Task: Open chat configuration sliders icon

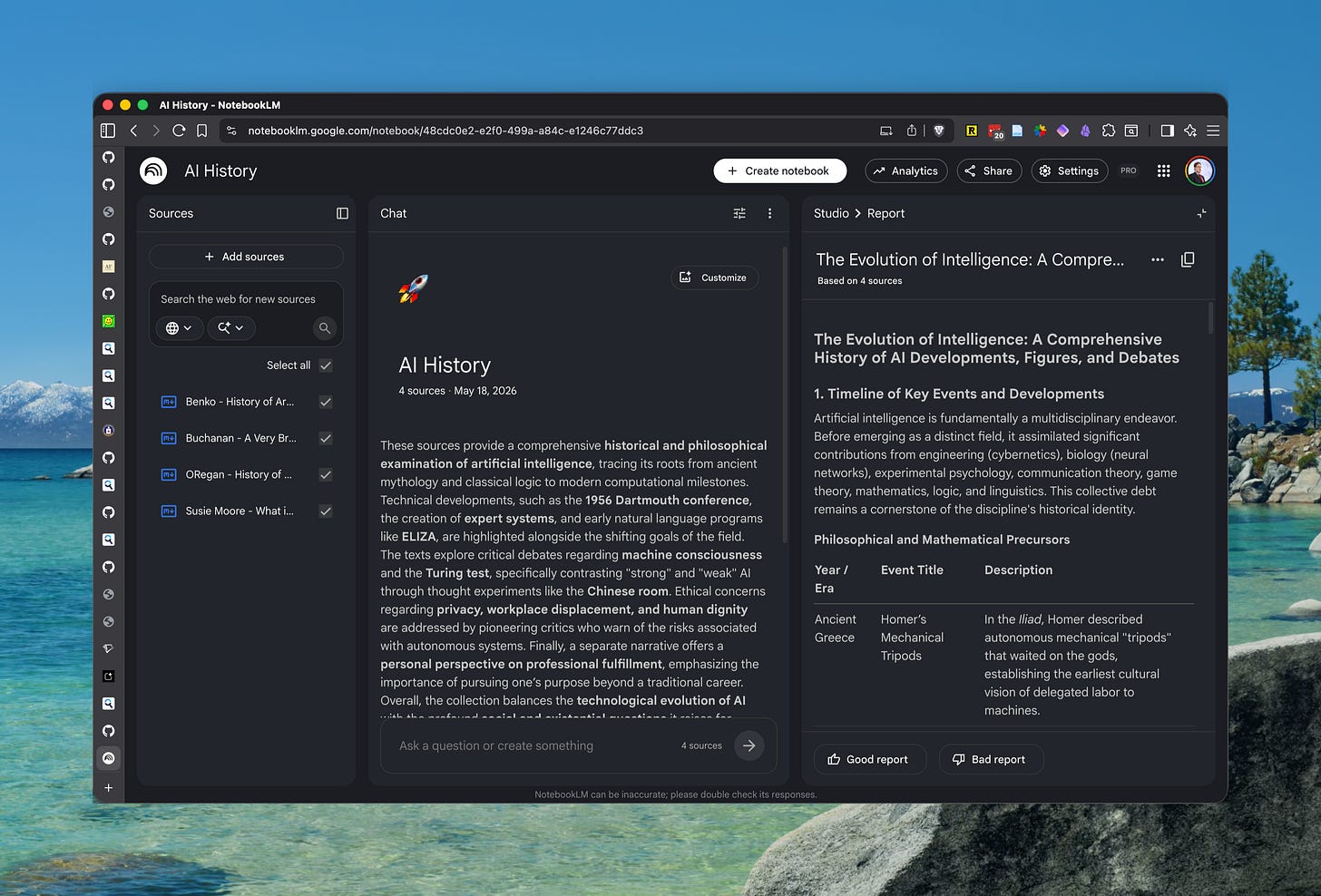Action: (x=739, y=213)
